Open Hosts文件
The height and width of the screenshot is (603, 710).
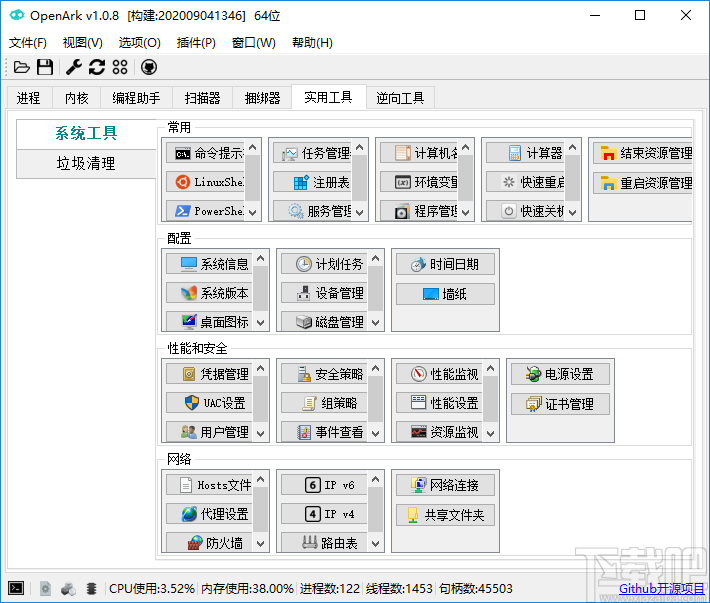coord(209,485)
